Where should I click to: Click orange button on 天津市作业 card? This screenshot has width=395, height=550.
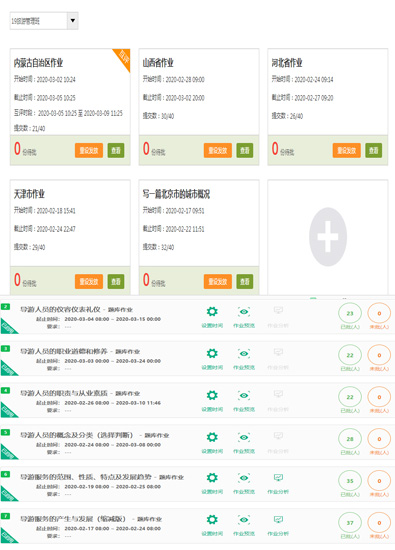[89, 281]
